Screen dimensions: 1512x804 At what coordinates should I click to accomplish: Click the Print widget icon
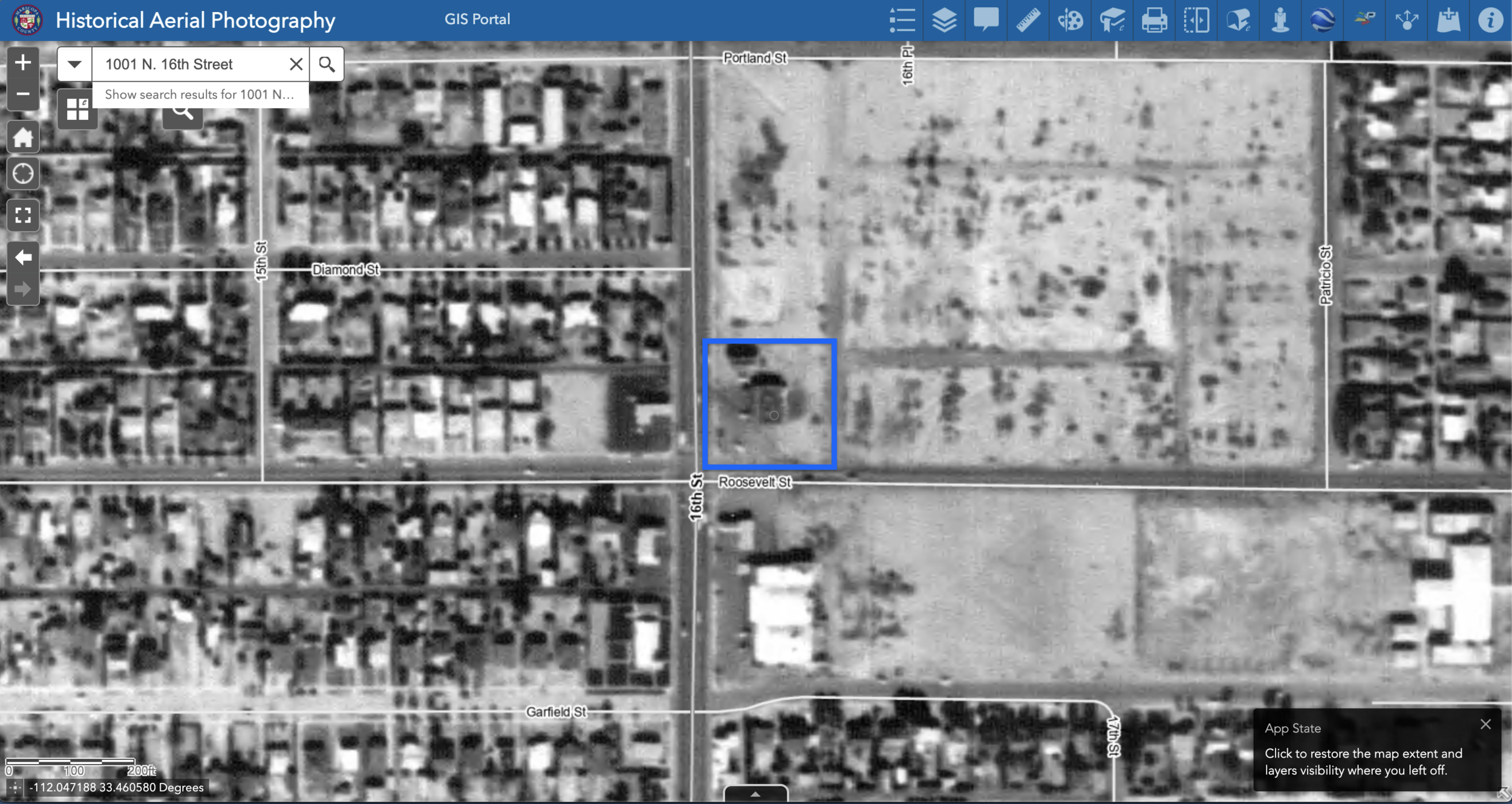tap(1154, 21)
